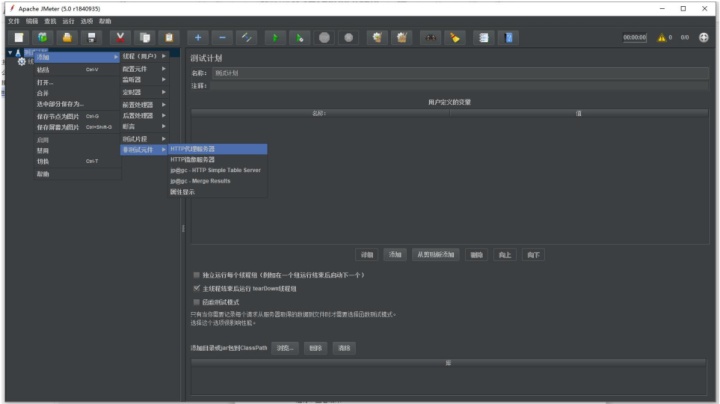Select HTTP镜像服务器 menu entry
The image size is (720, 404).
[218, 160]
